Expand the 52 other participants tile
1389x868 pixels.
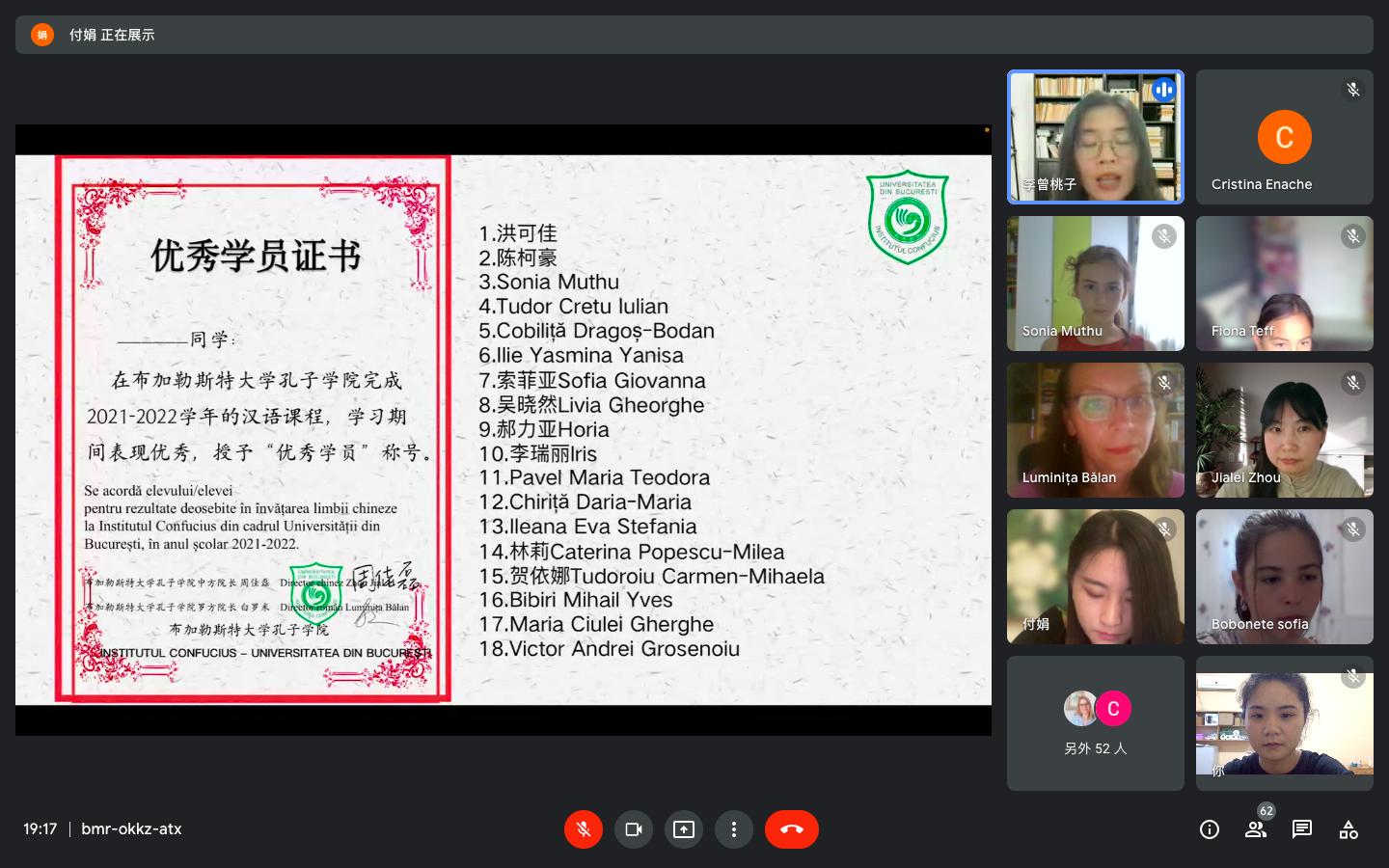1095,723
